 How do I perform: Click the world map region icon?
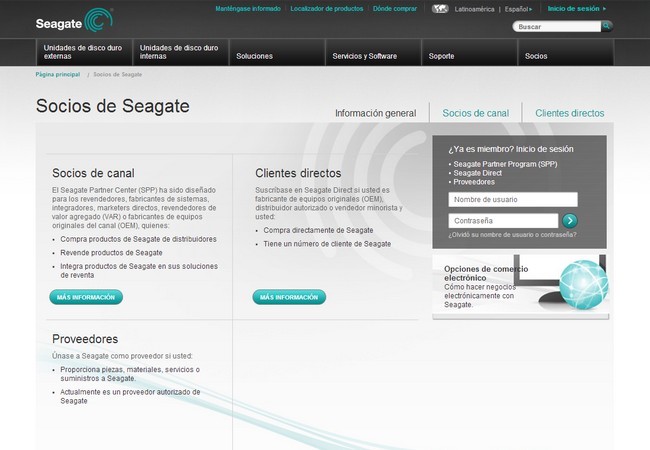tap(440, 9)
